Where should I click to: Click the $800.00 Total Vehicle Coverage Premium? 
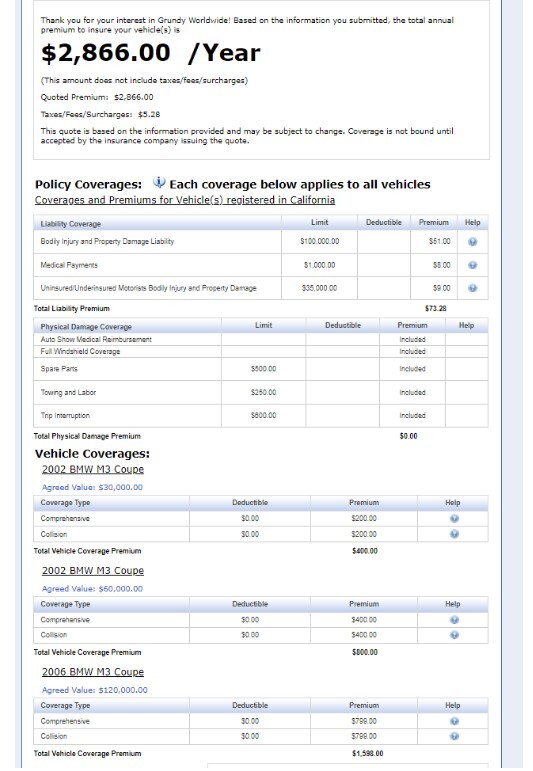coord(365,652)
